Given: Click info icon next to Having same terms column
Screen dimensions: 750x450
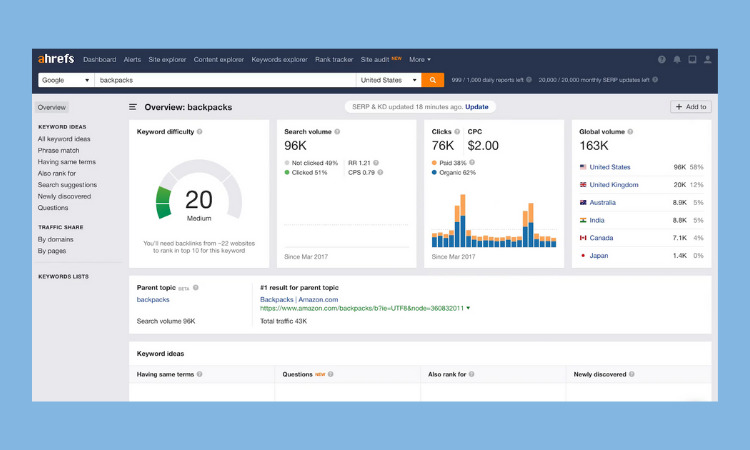Looking at the screenshot, I should 199,374.
